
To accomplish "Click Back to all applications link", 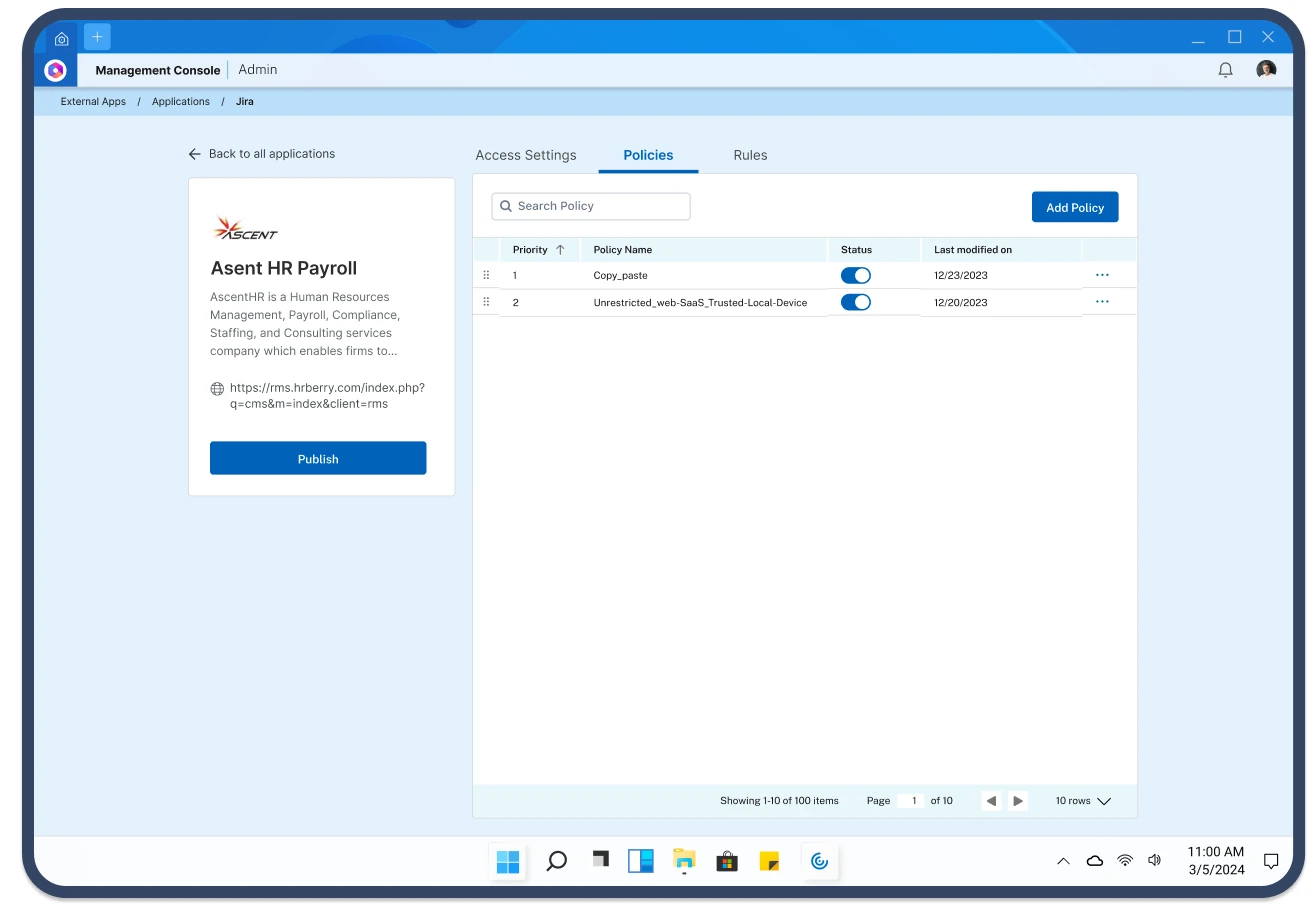I will (272, 154).
